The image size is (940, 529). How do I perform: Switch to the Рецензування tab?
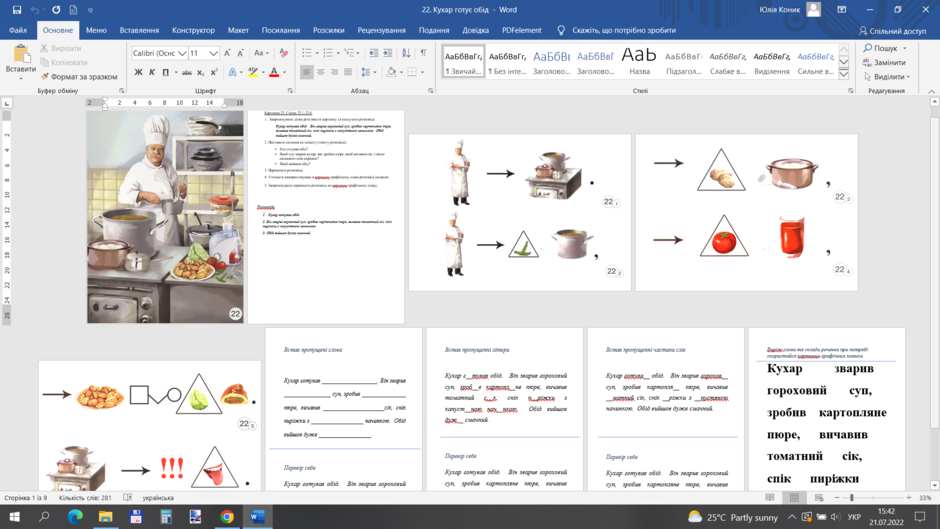381,30
